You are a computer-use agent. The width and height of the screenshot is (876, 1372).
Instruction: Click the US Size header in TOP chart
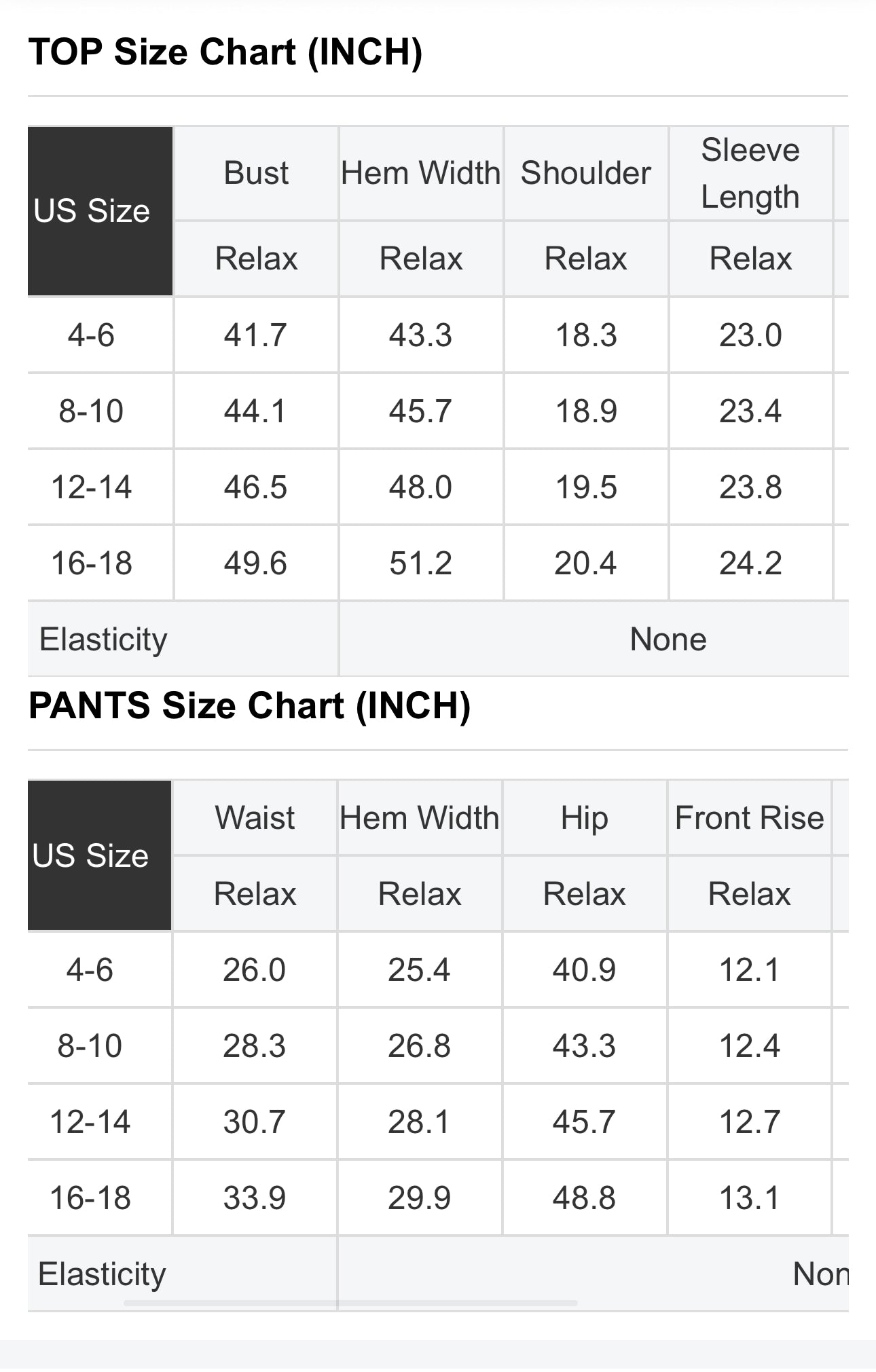(92, 211)
